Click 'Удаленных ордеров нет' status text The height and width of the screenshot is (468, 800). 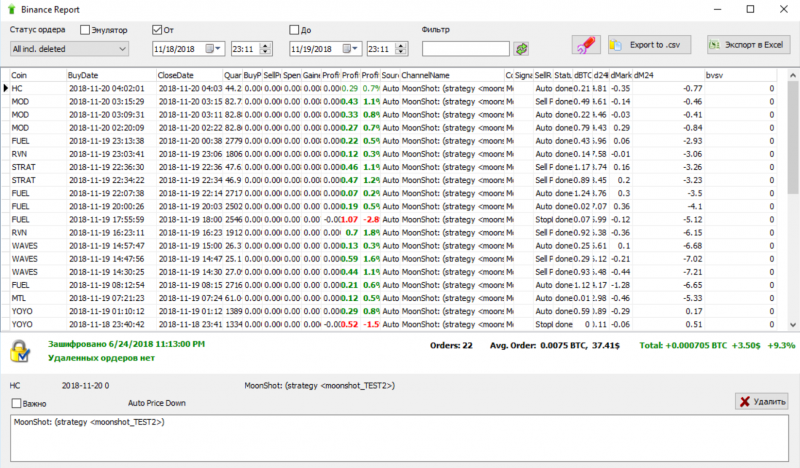[x=101, y=358]
